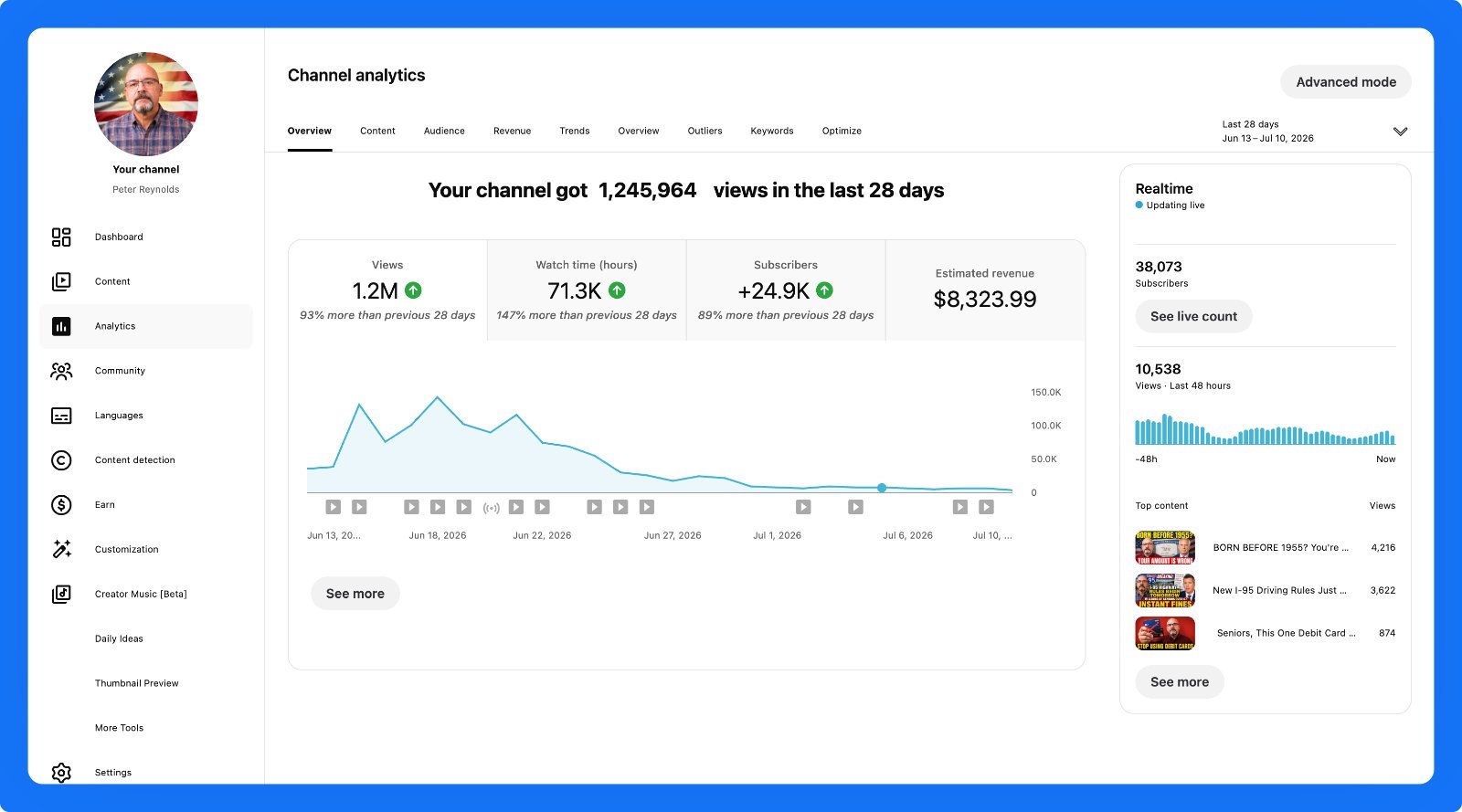This screenshot has width=1462, height=812.
Task: Open the Last 28 days date selector
Action: (1314, 132)
